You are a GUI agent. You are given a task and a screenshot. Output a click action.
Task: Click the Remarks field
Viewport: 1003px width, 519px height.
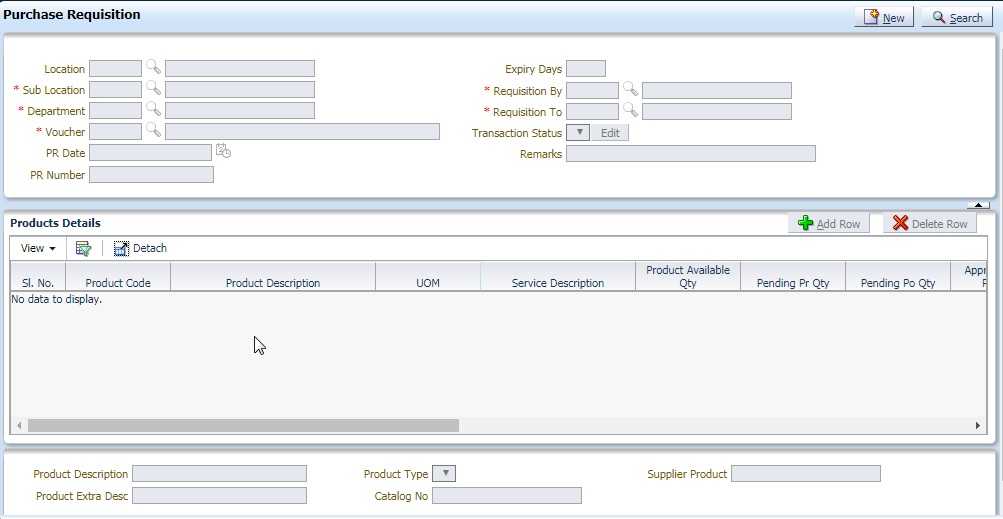click(691, 154)
